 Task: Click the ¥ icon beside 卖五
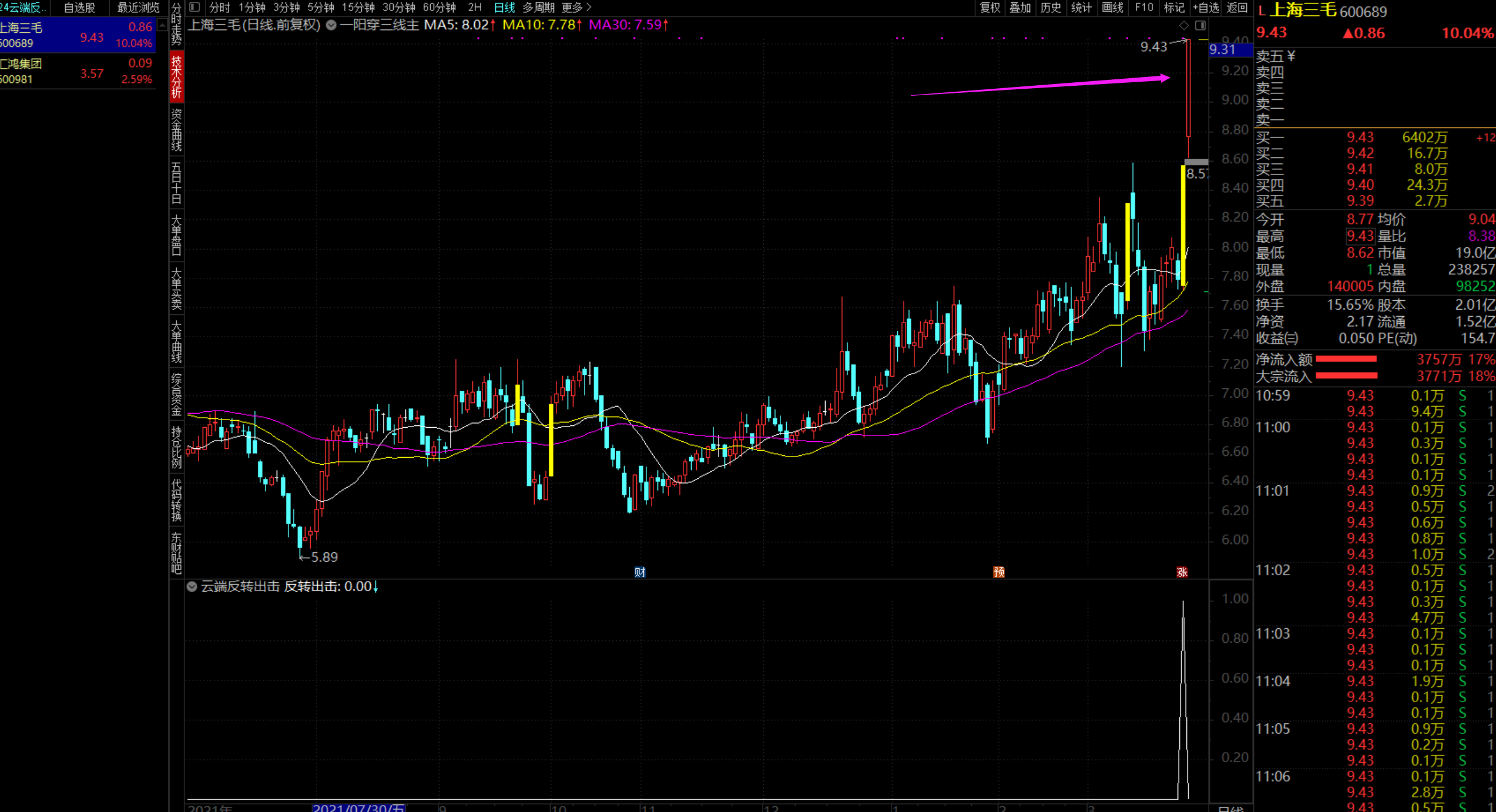[1291, 56]
